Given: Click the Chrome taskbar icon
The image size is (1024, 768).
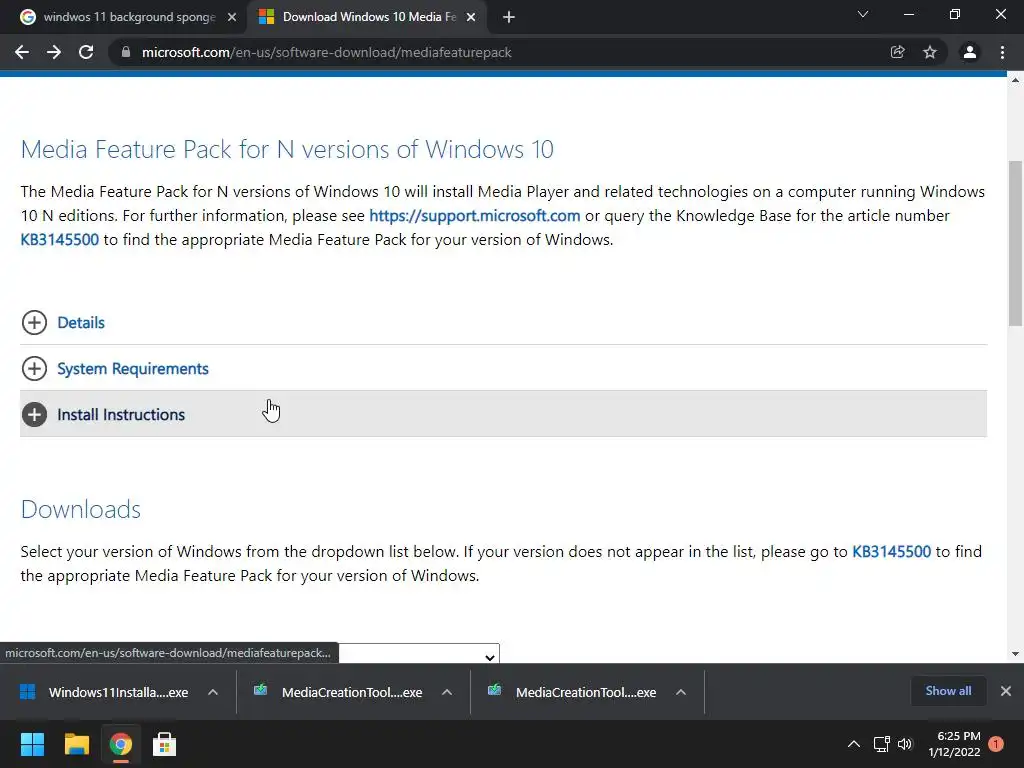Looking at the screenshot, I should tap(121, 744).
